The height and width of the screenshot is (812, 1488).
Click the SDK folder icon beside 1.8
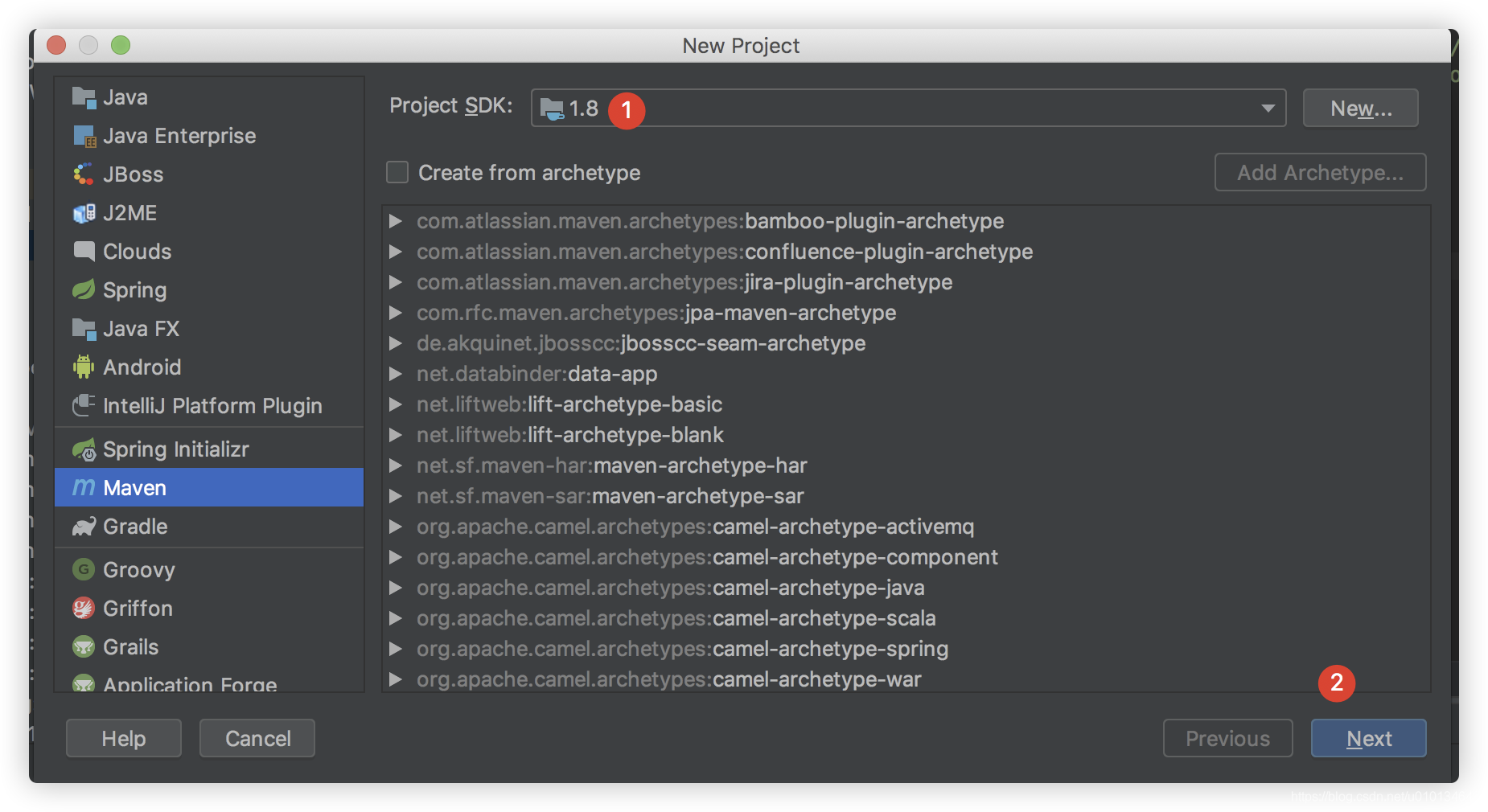pos(552,109)
